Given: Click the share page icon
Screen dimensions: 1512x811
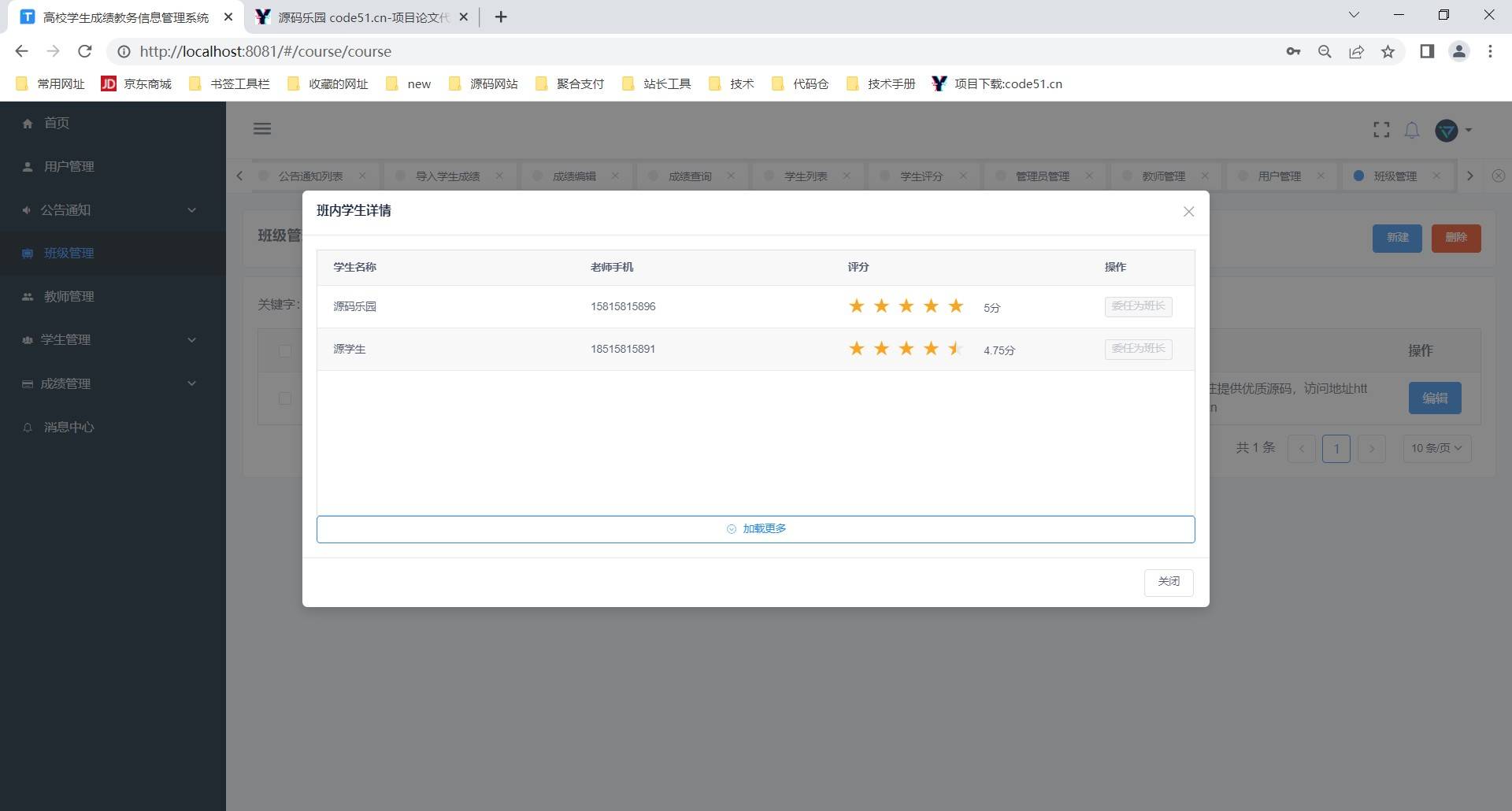Looking at the screenshot, I should point(1356,51).
